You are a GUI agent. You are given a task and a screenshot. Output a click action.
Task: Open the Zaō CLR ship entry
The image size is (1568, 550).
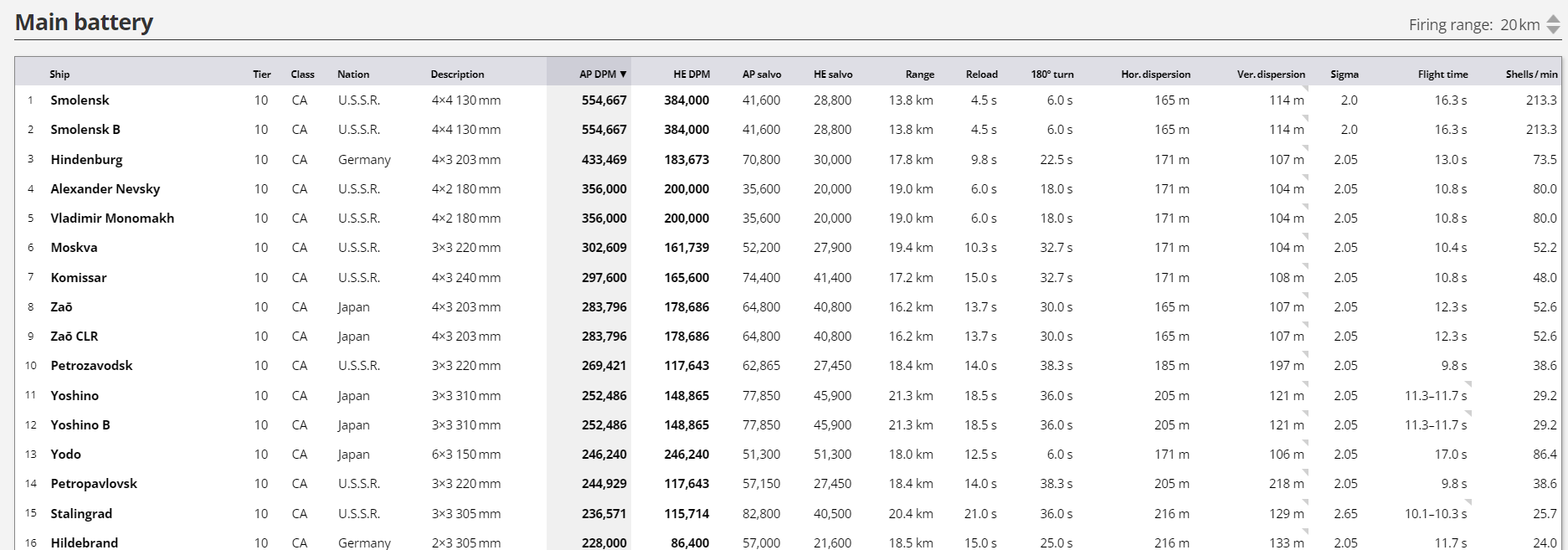click(x=74, y=337)
